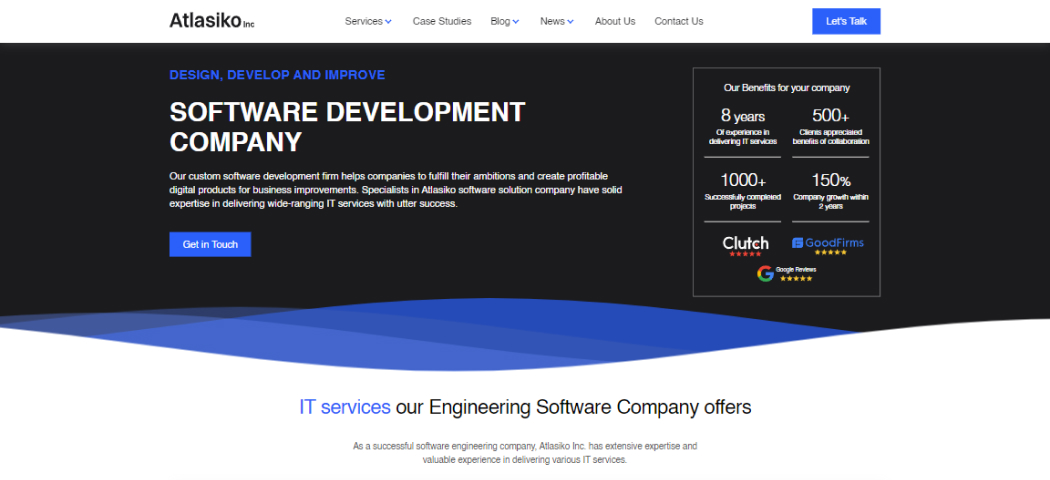Open the Blog menu item
Image resolution: width=1050 pixels, height=480 pixels.
500,21
